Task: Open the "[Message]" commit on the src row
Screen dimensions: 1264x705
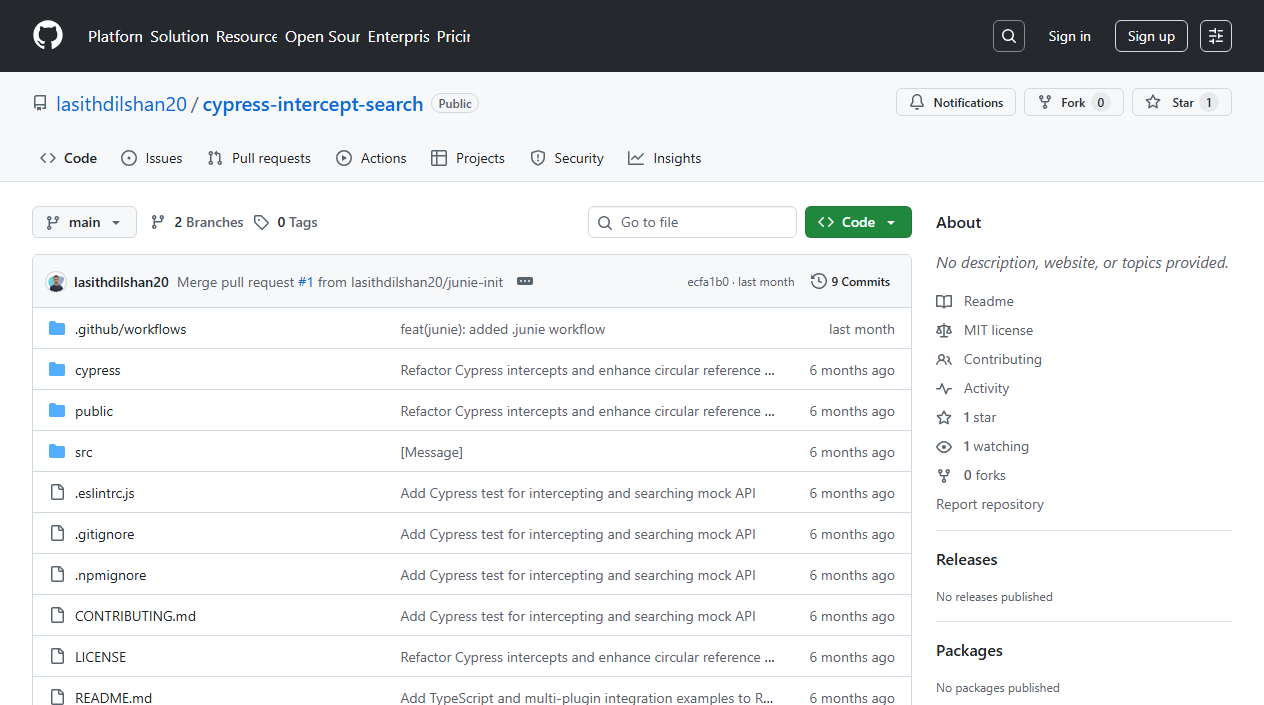Action: coord(432,452)
